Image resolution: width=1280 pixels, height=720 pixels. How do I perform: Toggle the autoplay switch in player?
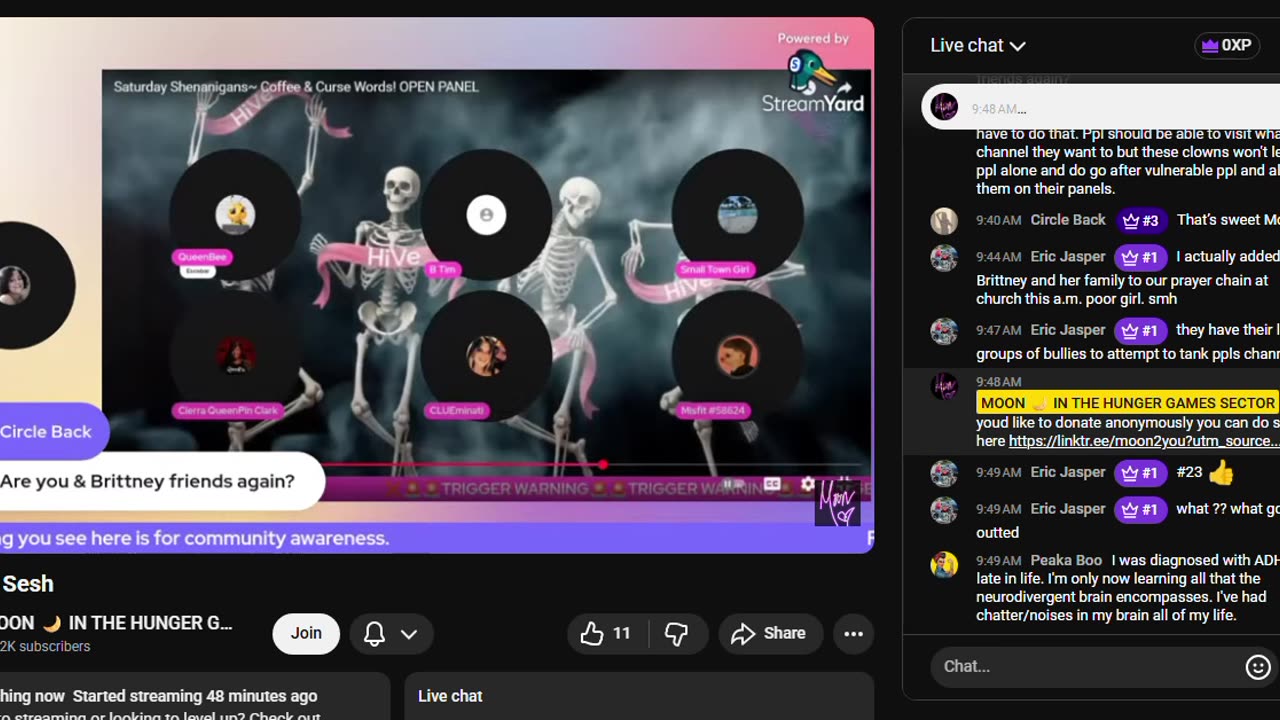(x=733, y=484)
